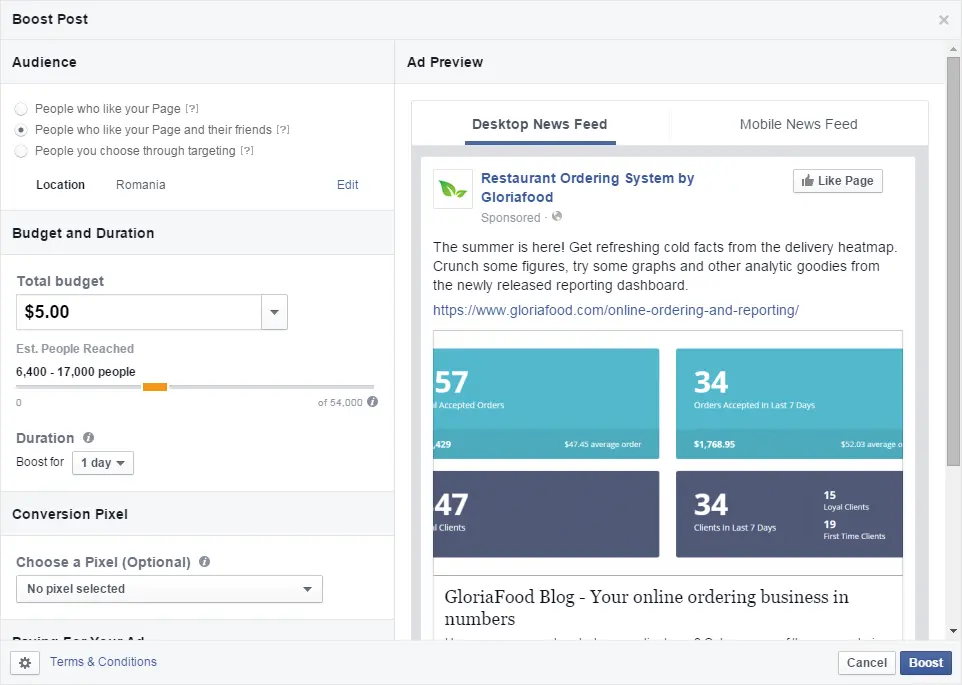The image size is (962, 685).
Task: Click the globe audience icon beside Sponsored
Action: click(x=557, y=217)
